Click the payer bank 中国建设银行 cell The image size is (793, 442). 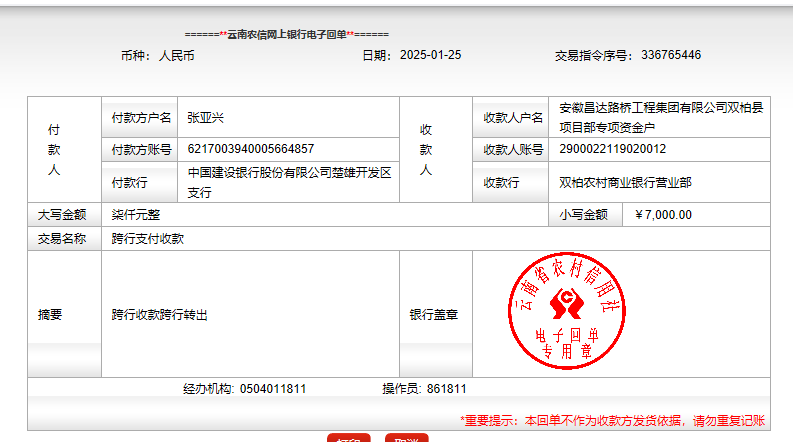click(x=289, y=182)
